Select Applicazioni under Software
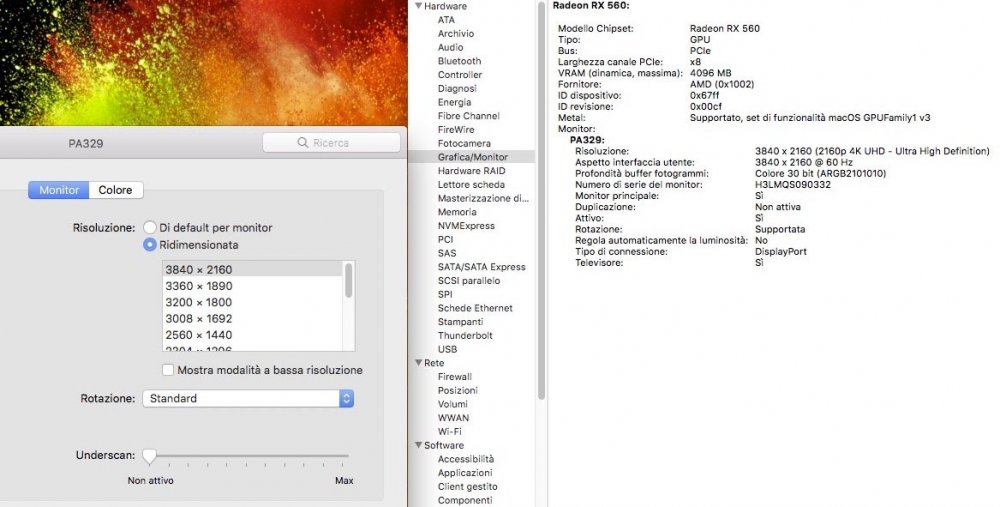The width and height of the screenshot is (1000, 507). tap(465, 473)
